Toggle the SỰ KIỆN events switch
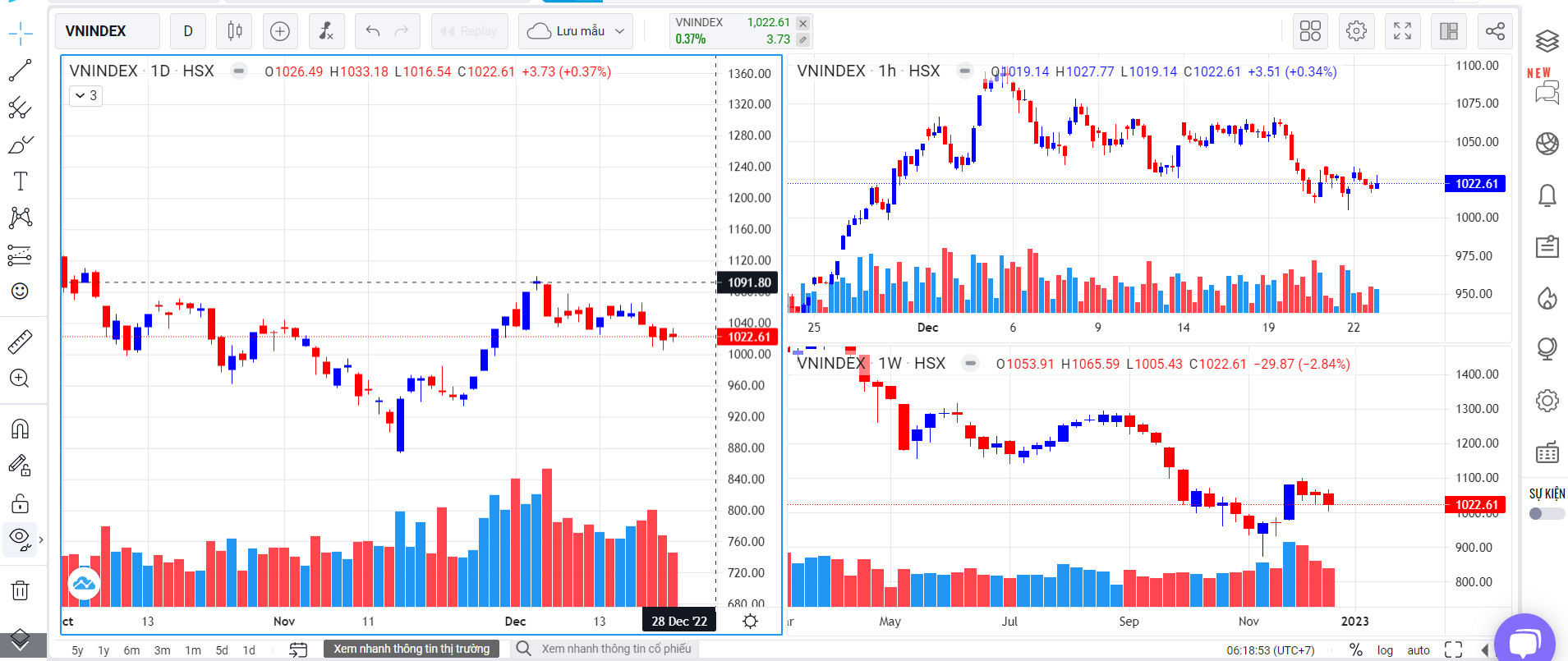This screenshot has width=1568, height=661. 1547,514
